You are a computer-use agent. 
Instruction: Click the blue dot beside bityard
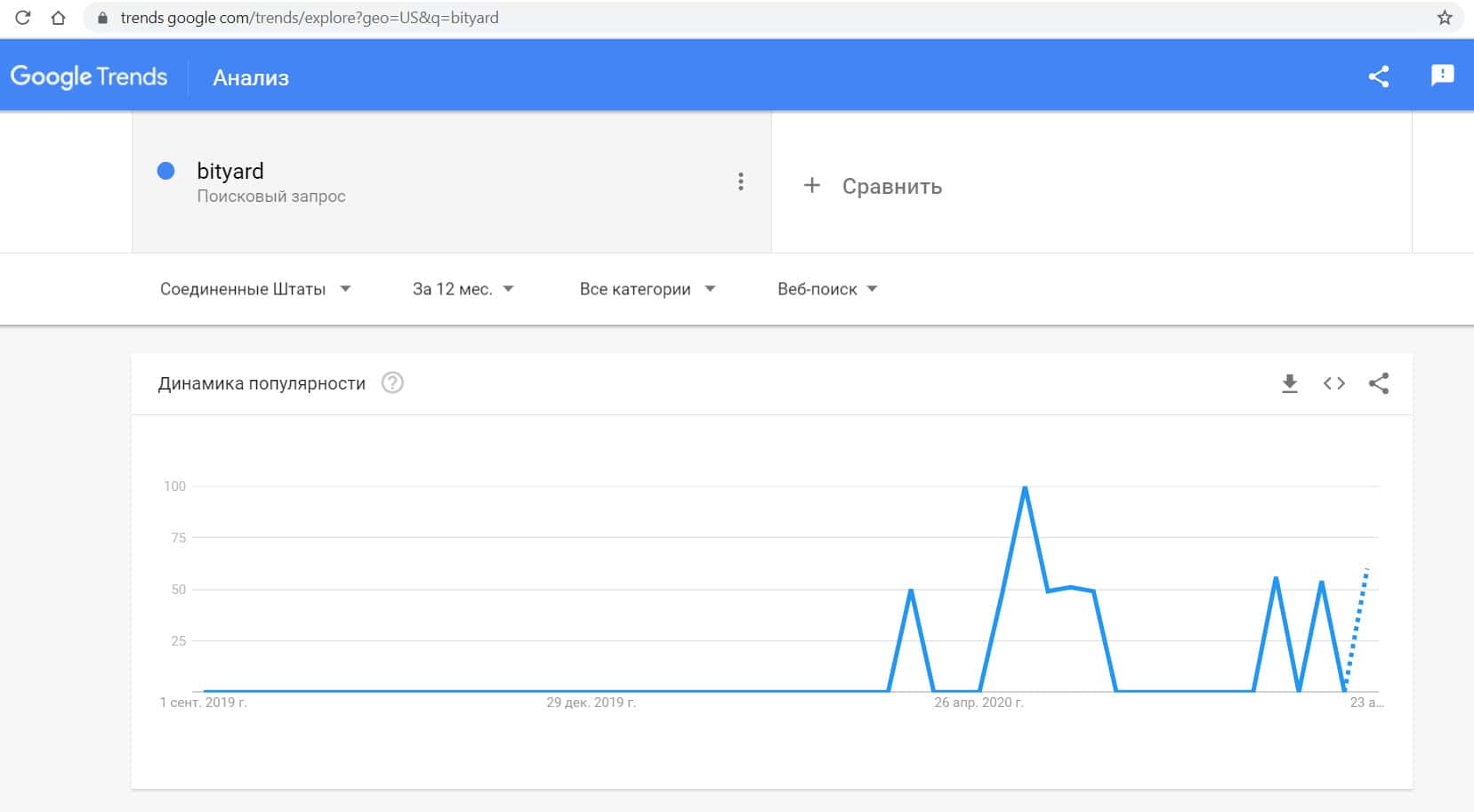pyautogui.click(x=165, y=171)
